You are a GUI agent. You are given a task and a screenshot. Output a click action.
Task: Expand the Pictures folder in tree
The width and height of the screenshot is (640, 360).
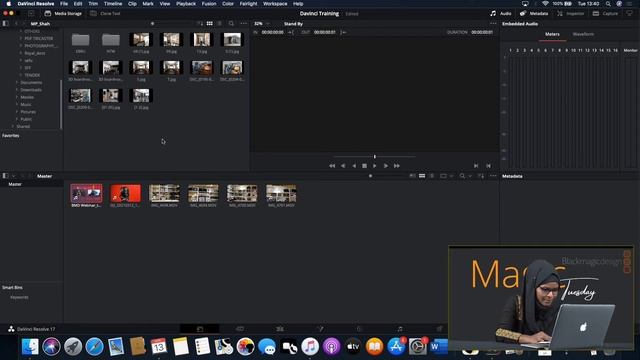(x=17, y=112)
